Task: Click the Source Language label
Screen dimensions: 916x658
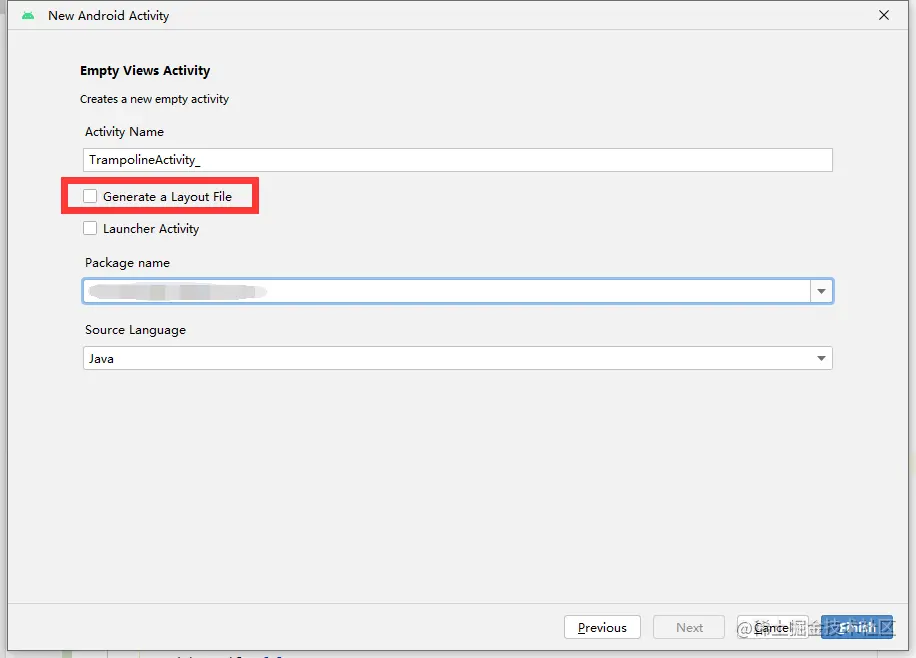Action: click(x=136, y=330)
